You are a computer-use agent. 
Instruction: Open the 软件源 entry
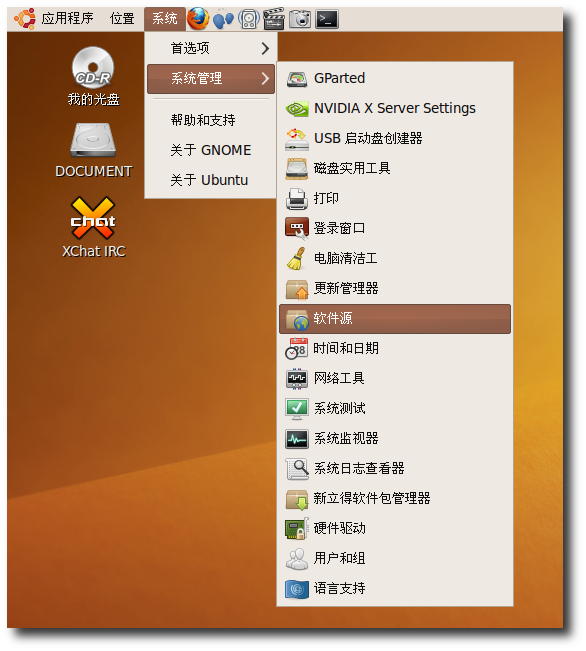395,319
